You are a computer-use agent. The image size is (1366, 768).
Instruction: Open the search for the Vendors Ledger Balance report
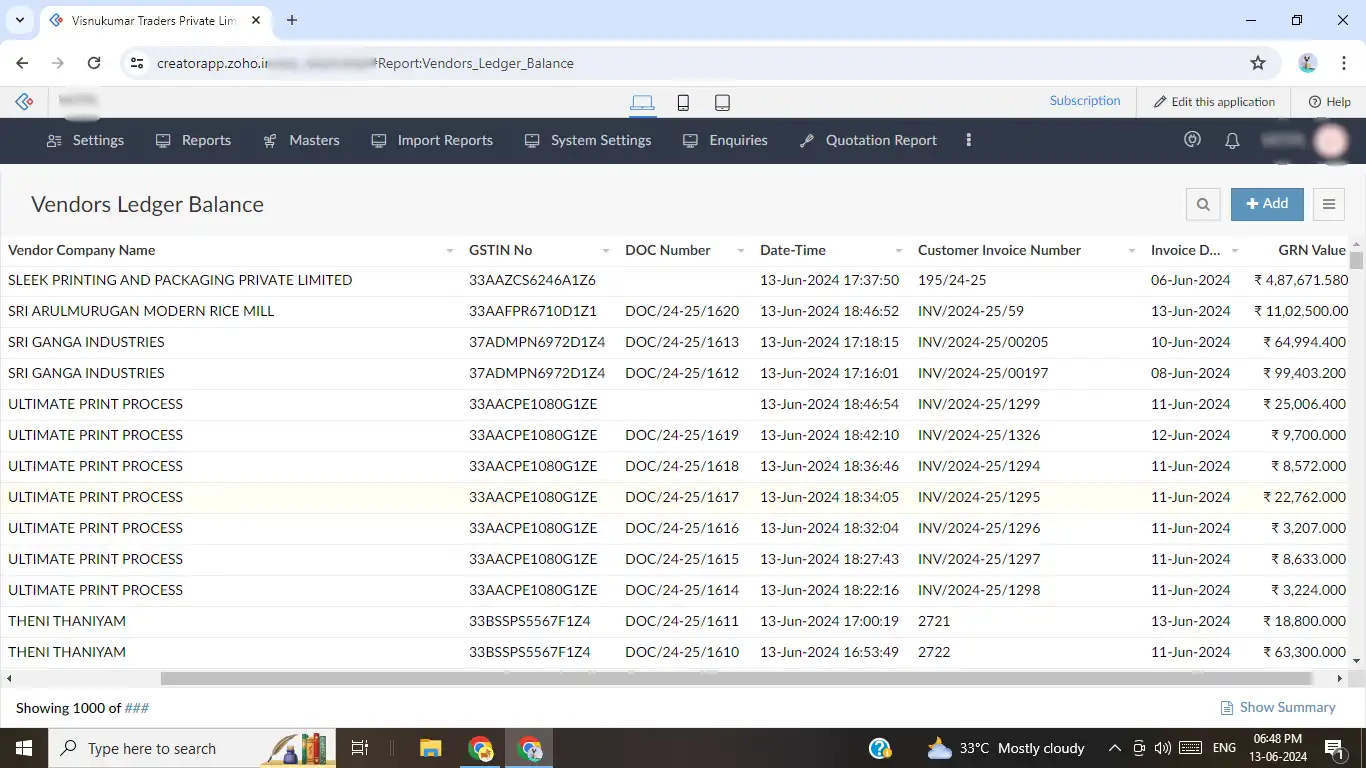[x=1203, y=204]
